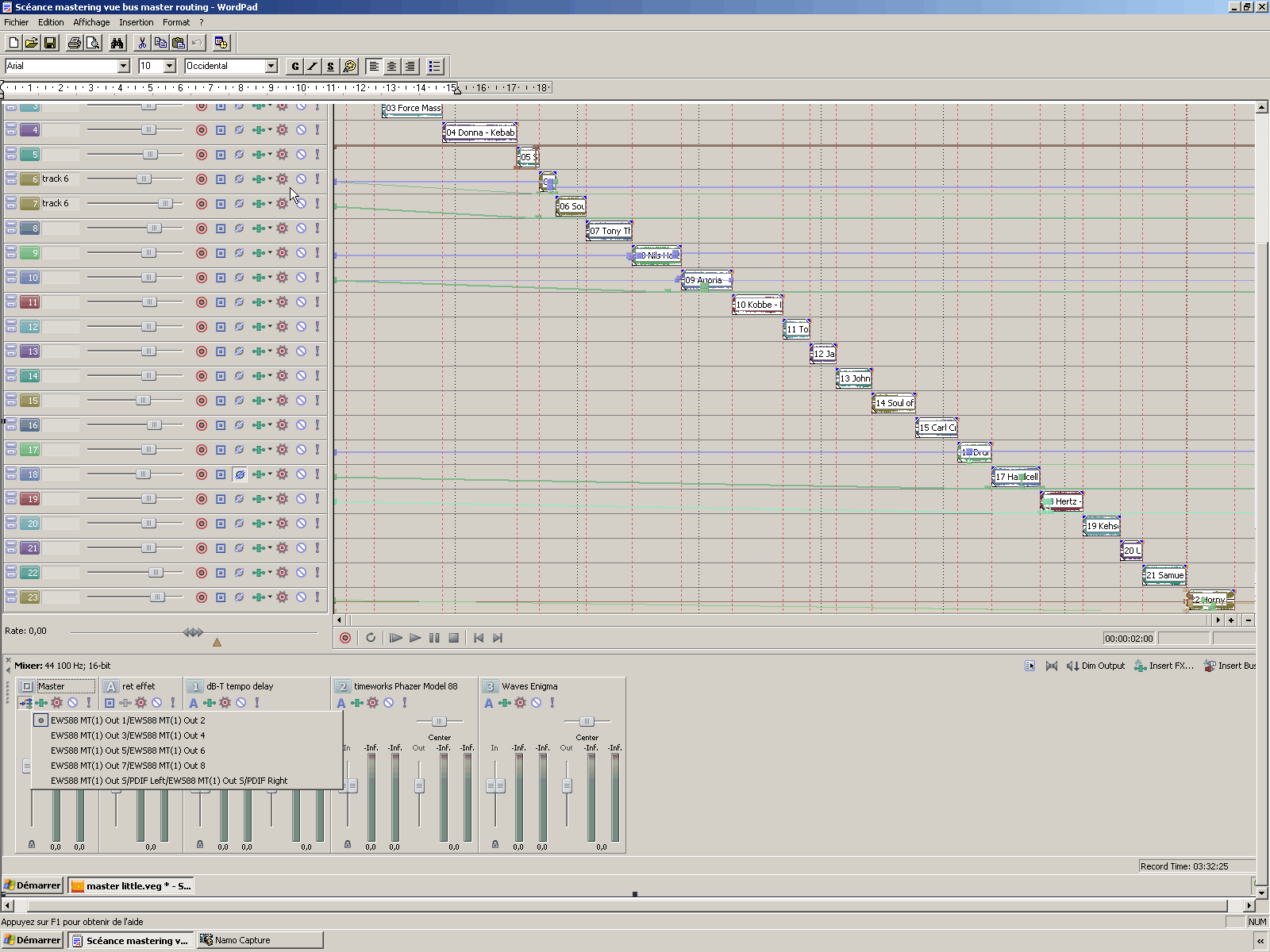Insert date and time from the toolbar
The height and width of the screenshot is (952, 1270).
[x=221, y=43]
